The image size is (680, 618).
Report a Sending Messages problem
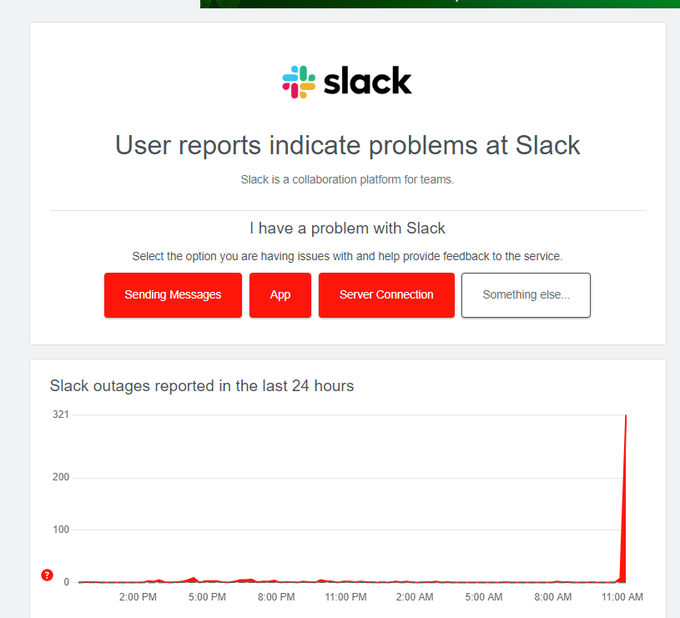[x=173, y=295]
